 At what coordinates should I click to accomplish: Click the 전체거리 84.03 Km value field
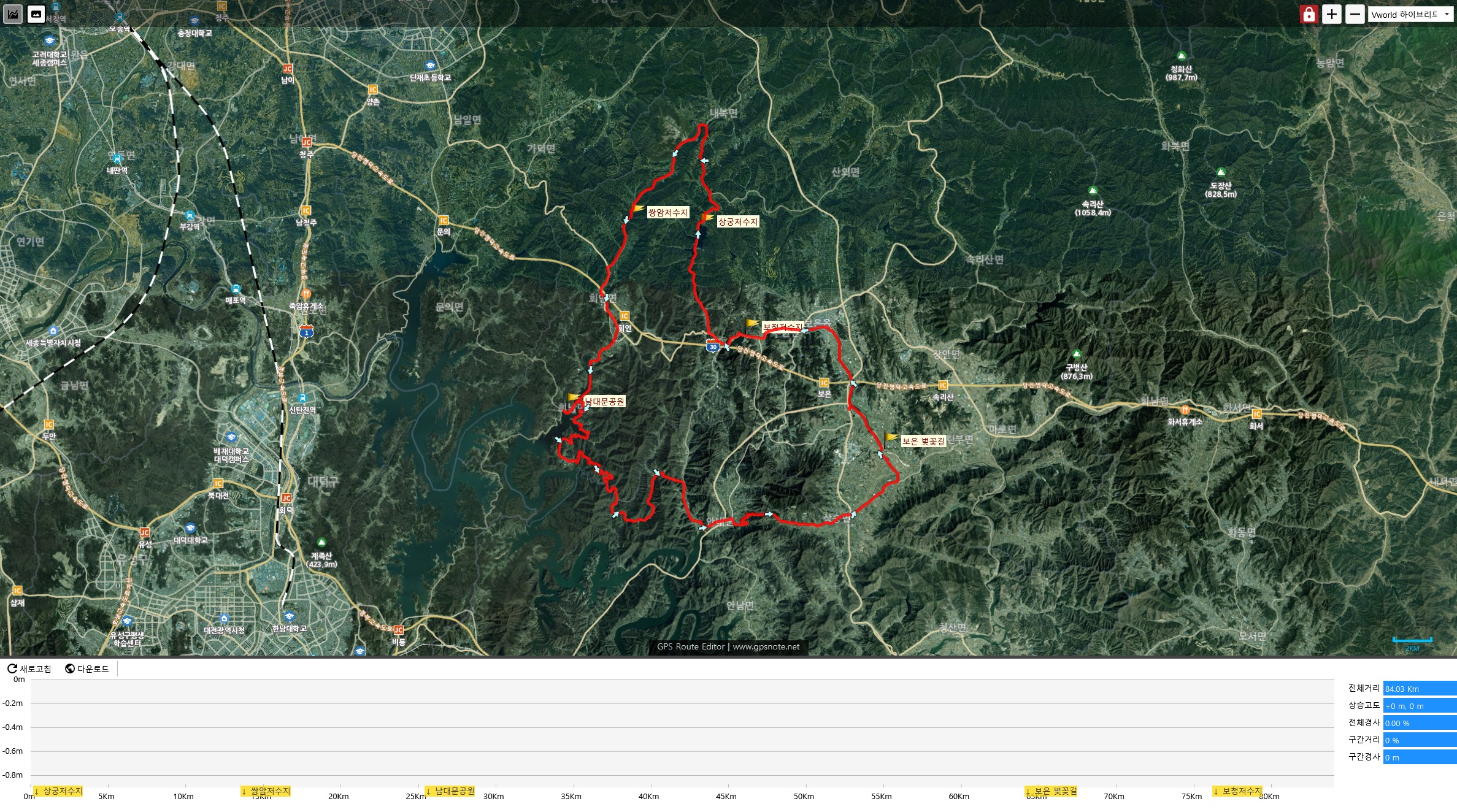pyautogui.click(x=1419, y=689)
